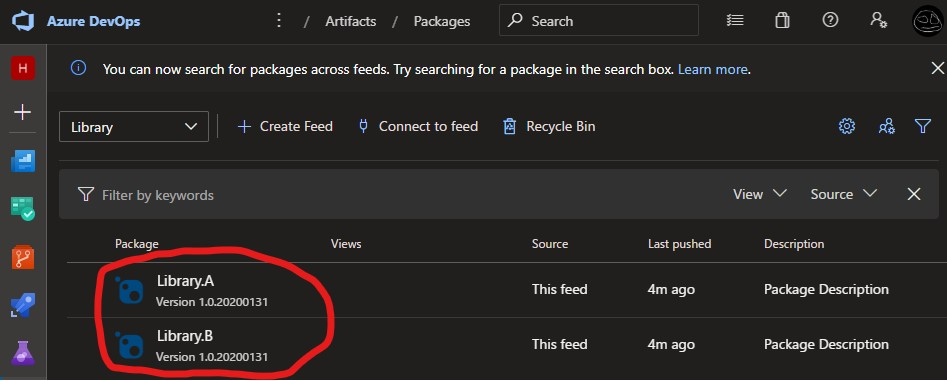Click Library.A version 1.0.20200131 text
Screen dimensions: 947x381
coord(212,302)
